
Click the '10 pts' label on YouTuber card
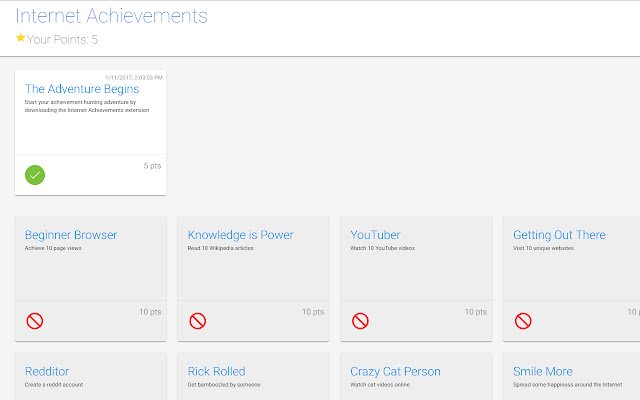476,312
